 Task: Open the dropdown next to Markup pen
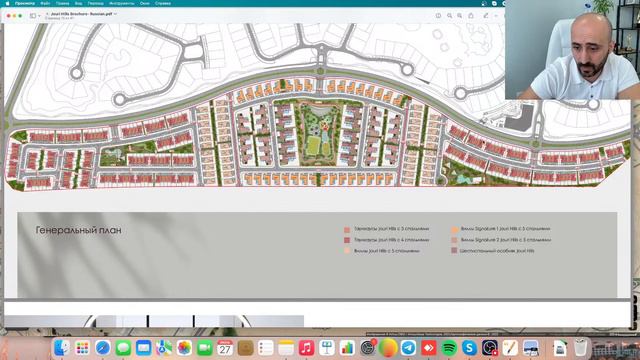point(496,16)
